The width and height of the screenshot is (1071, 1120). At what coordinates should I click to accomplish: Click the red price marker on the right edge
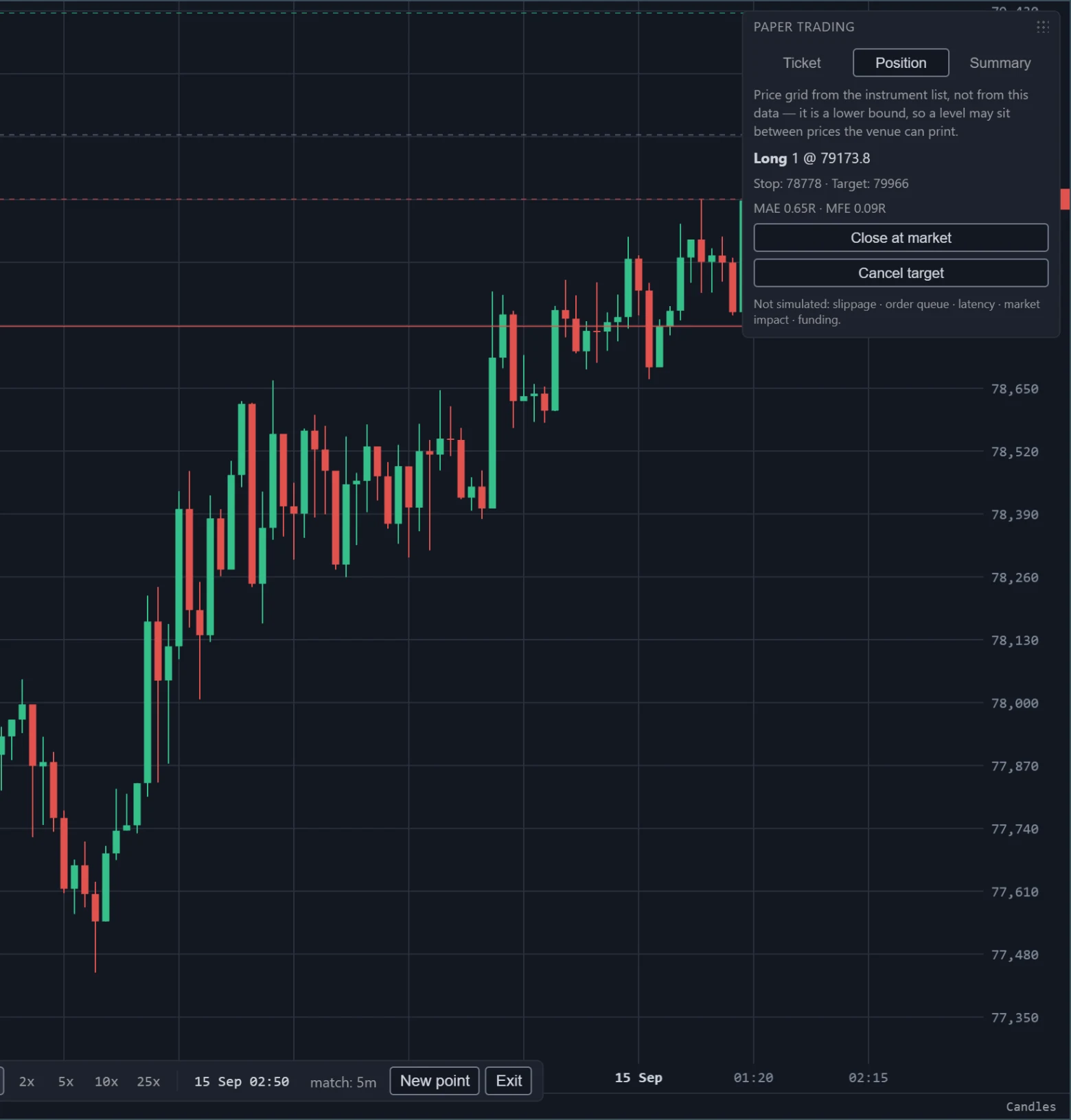(1066, 199)
